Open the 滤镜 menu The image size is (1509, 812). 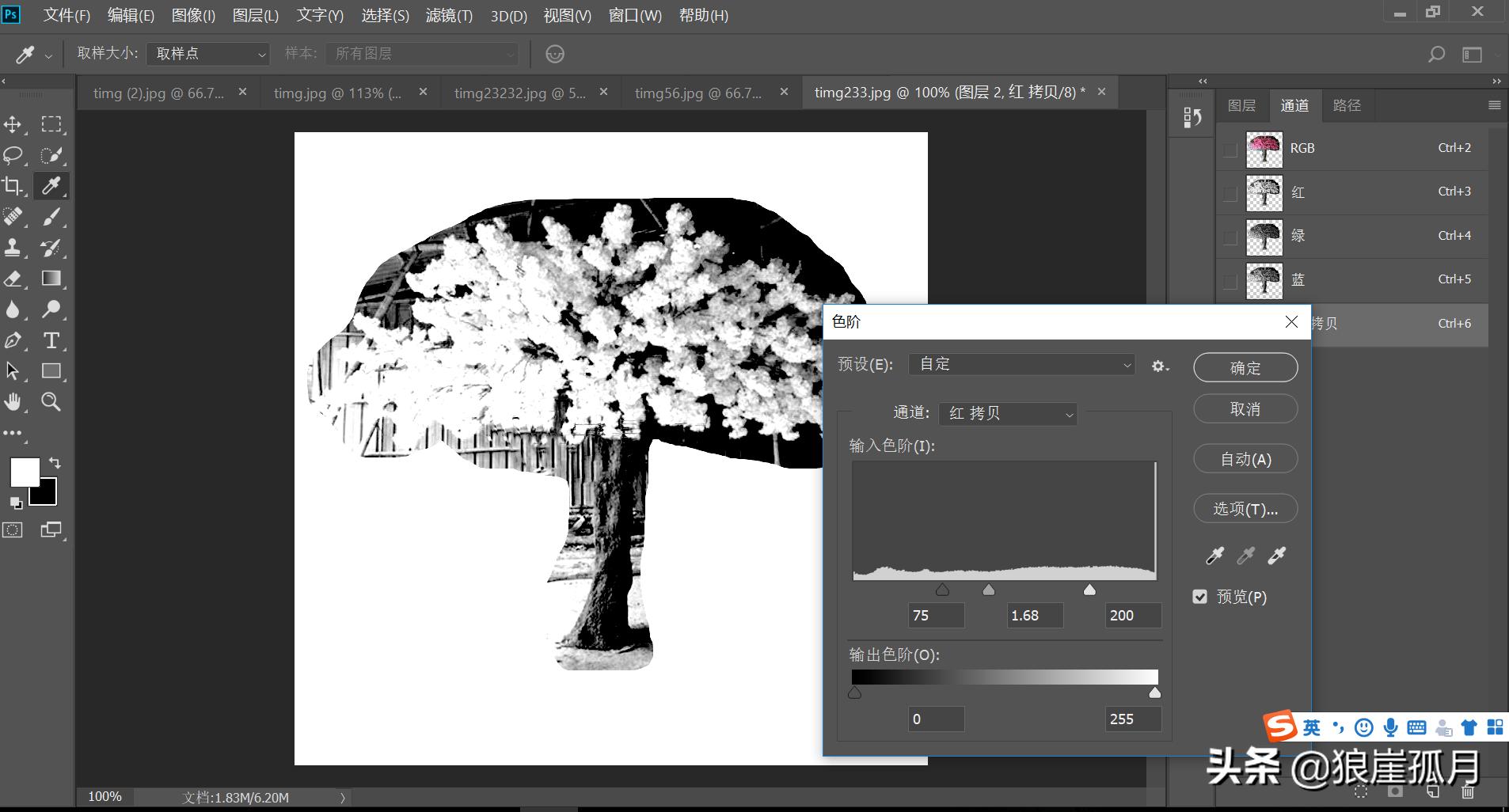pyautogui.click(x=447, y=15)
